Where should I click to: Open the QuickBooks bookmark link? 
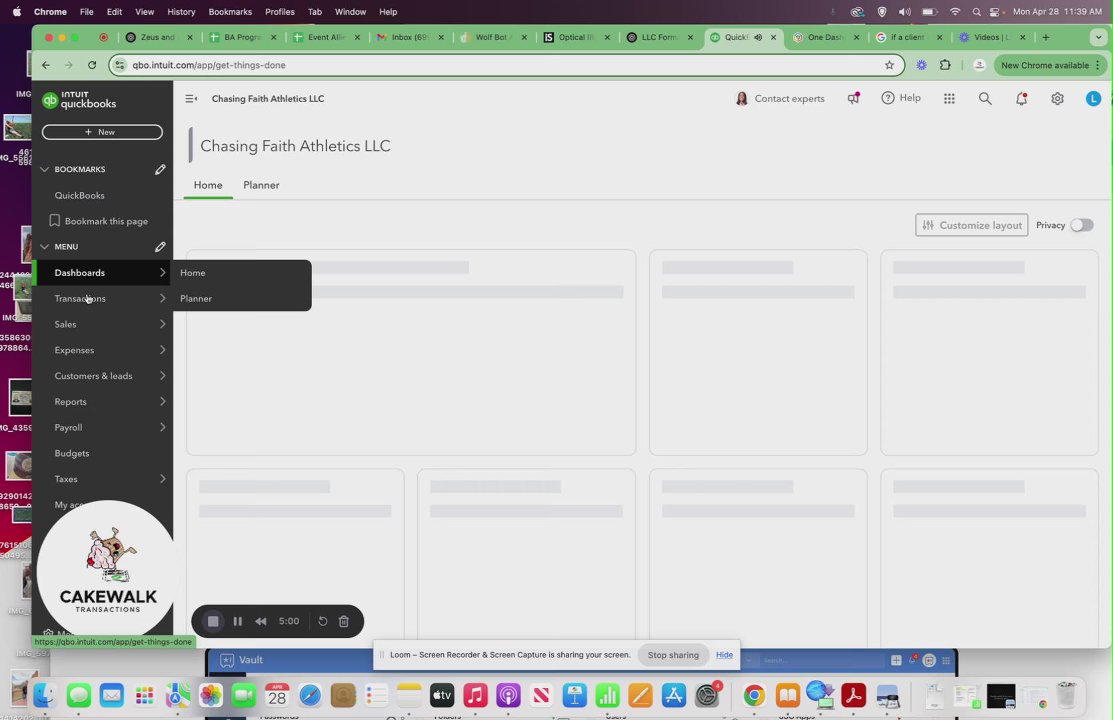(x=80, y=195)
